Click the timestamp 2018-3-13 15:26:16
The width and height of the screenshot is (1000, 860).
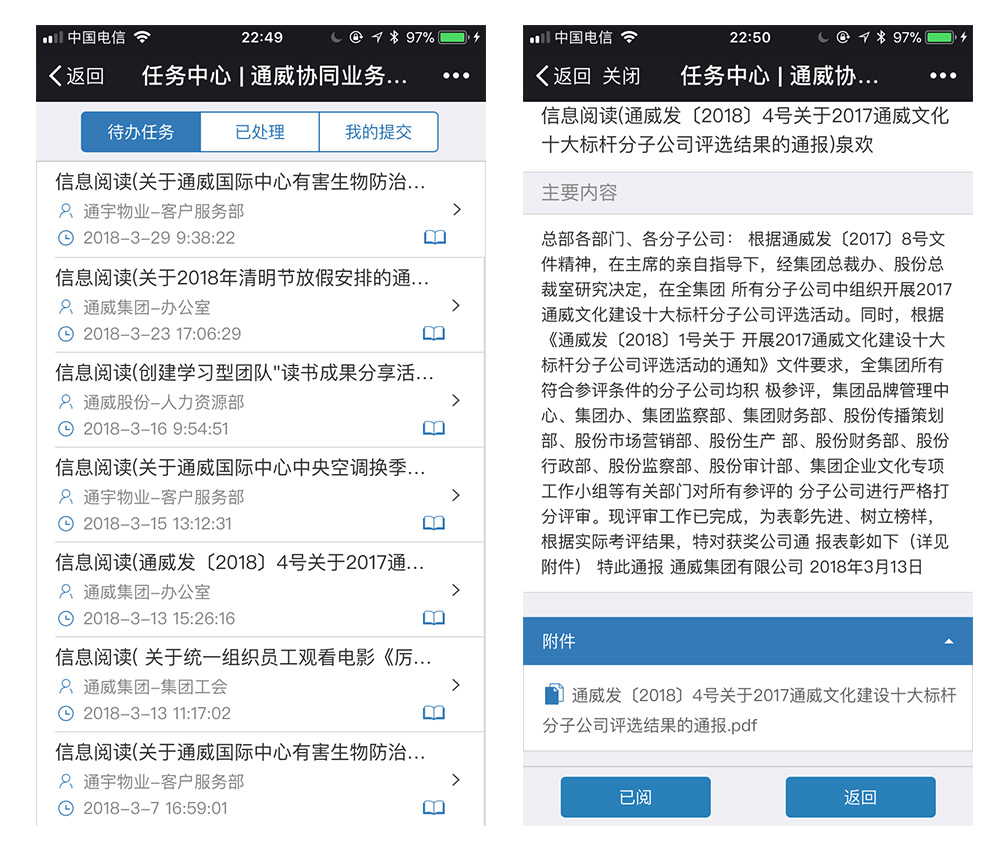pos(159,618)
